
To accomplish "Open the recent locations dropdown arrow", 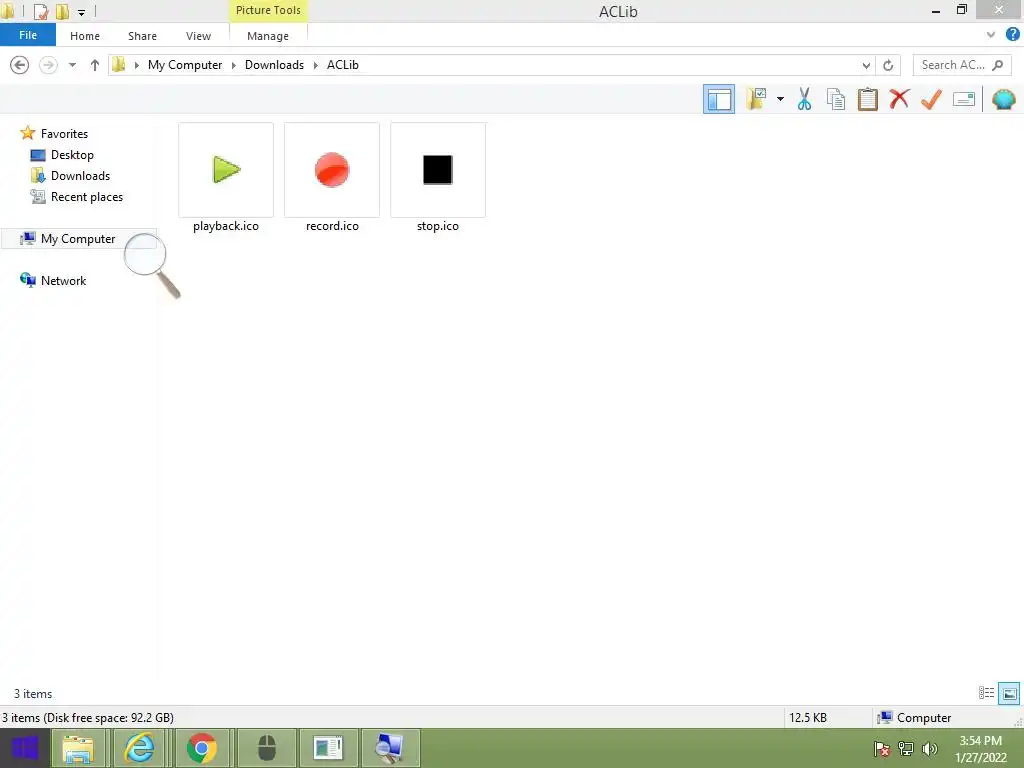I will [72, 65].
